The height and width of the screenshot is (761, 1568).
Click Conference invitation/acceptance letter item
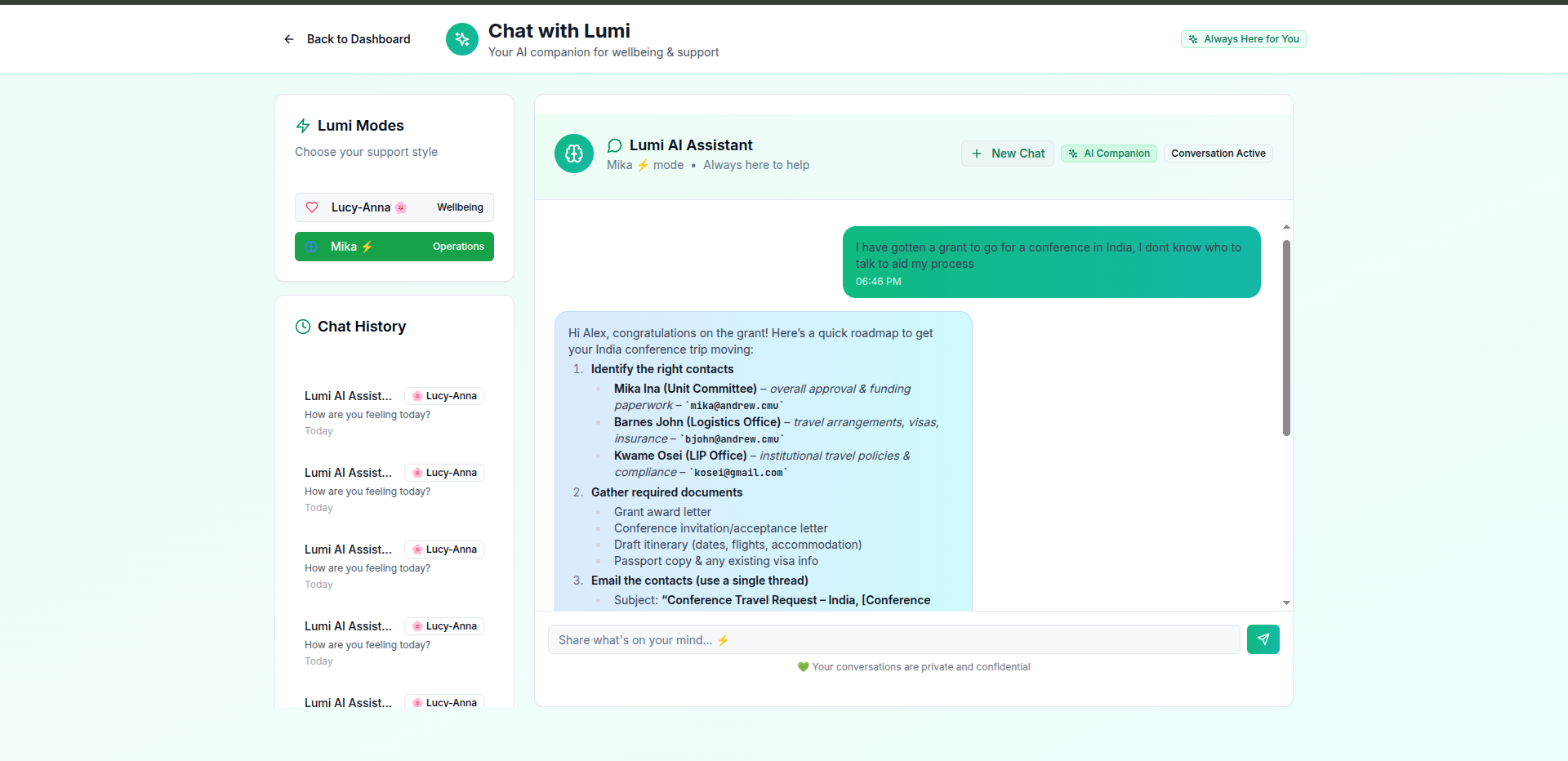click(x=721, y=528)
